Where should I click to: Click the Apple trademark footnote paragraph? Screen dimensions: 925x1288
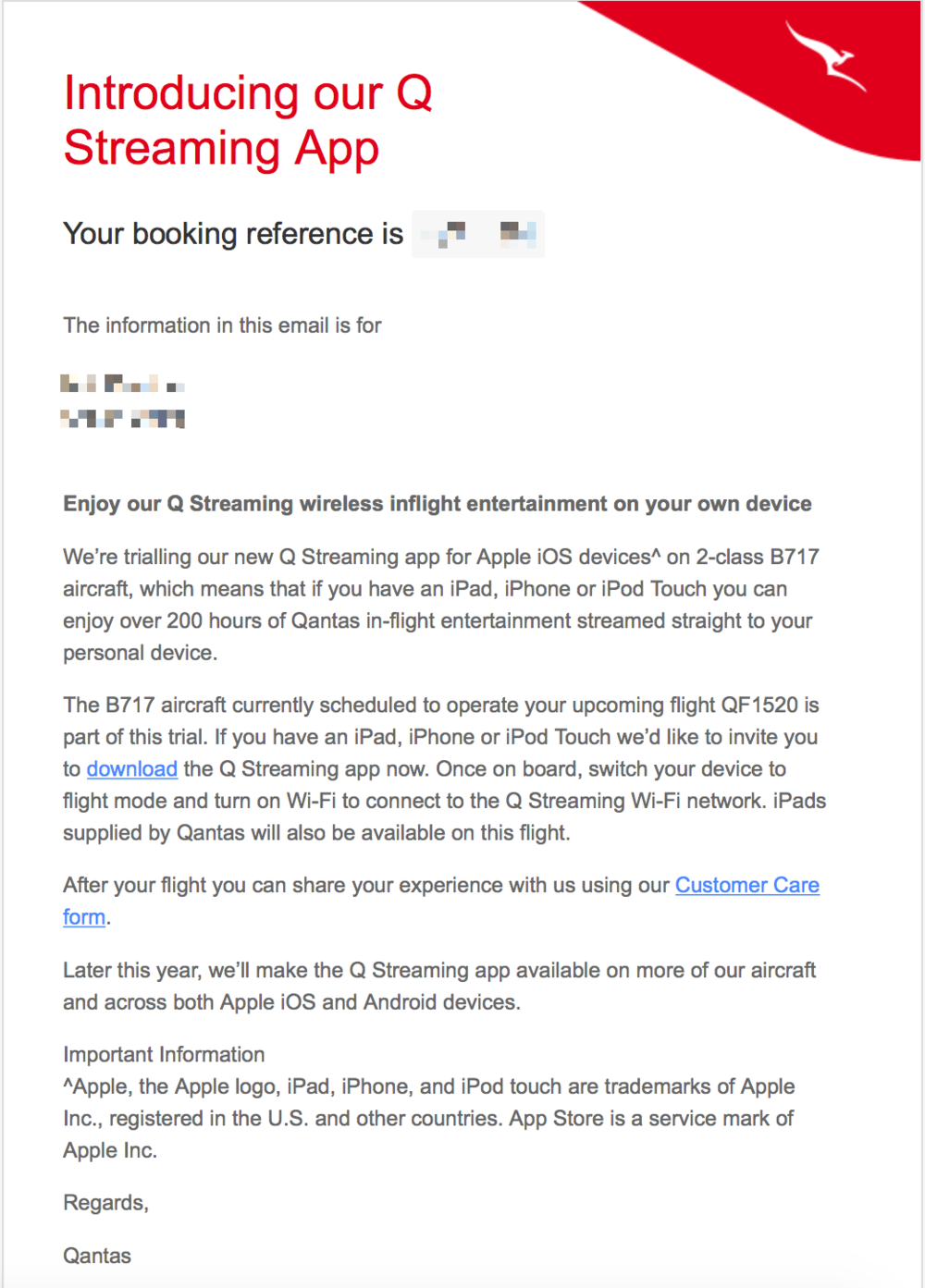(x=428, y=1119)
